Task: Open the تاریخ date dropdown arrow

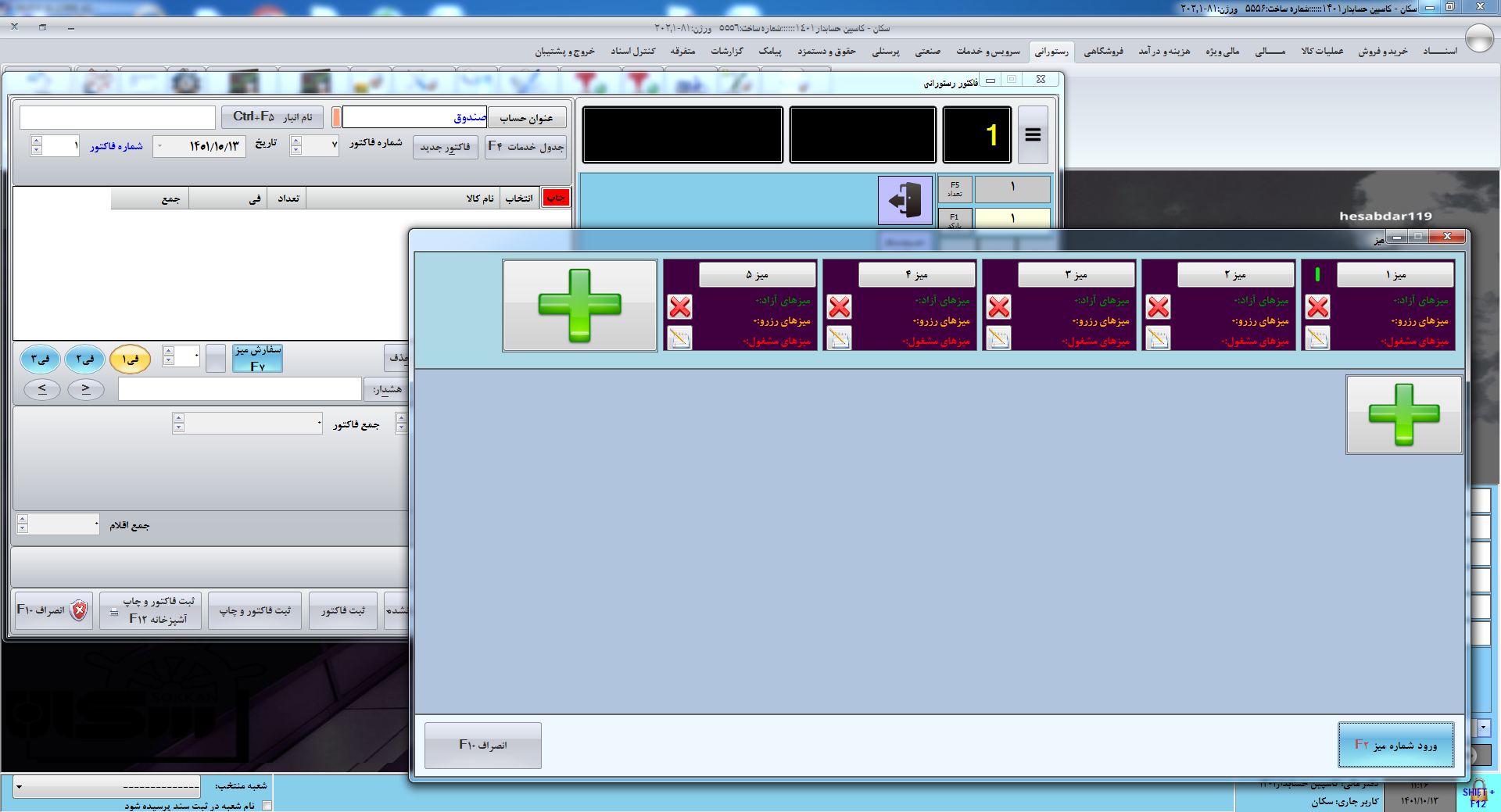Action: tap(160, 146)
